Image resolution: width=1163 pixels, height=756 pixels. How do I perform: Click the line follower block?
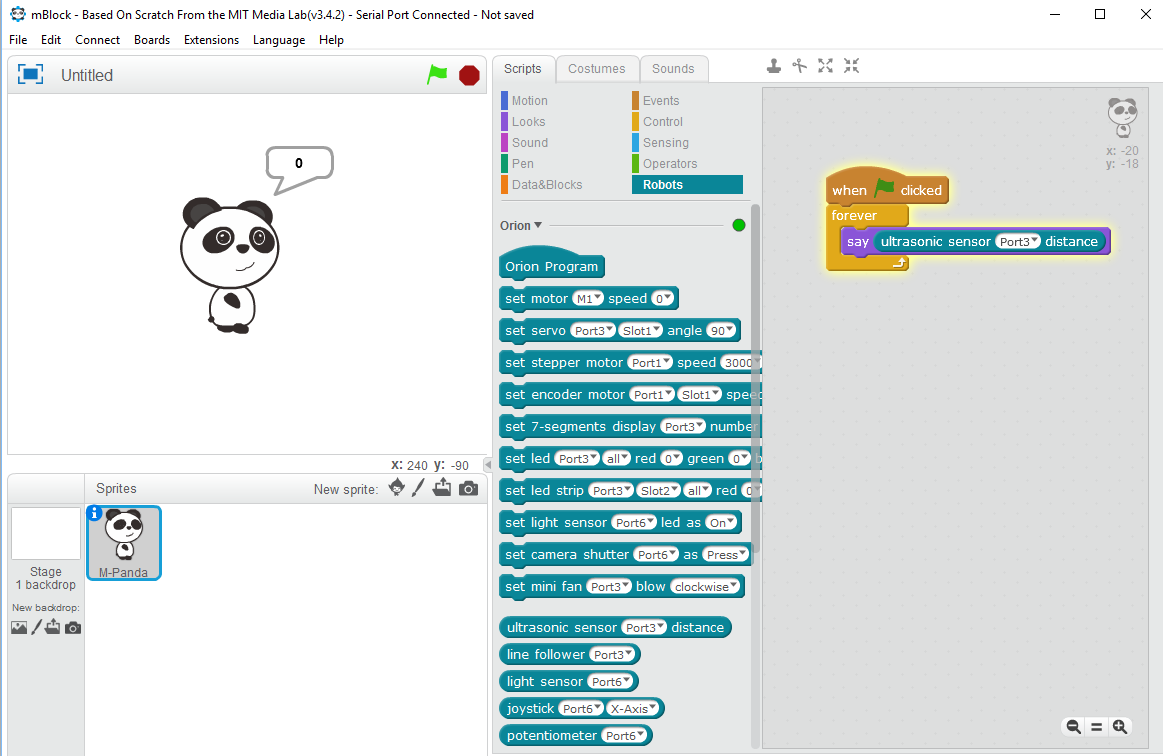tap(570, 654)
